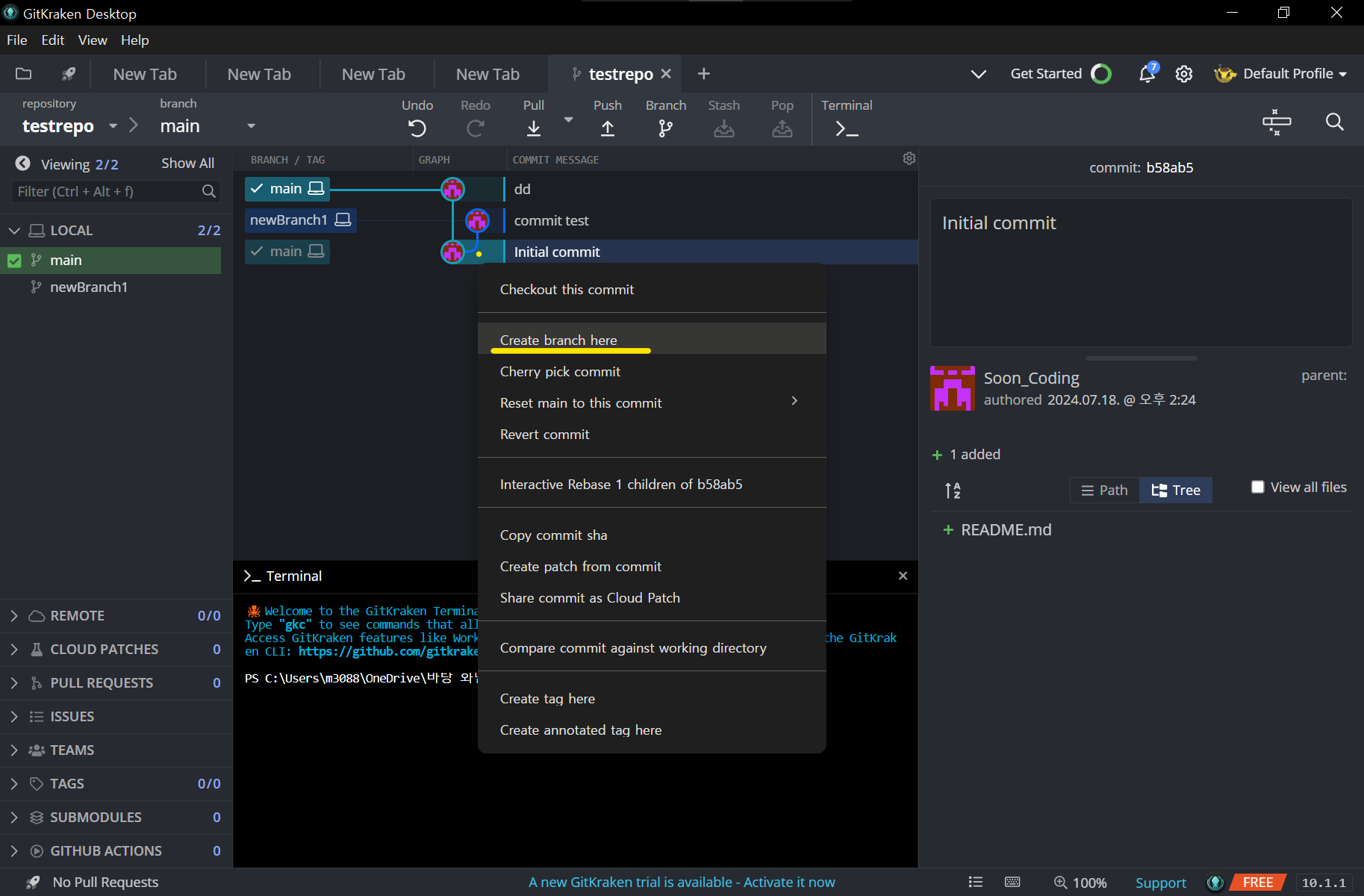Open the File menu
The width and height of the screenshot is (1364, 896).
click(17, 40)
